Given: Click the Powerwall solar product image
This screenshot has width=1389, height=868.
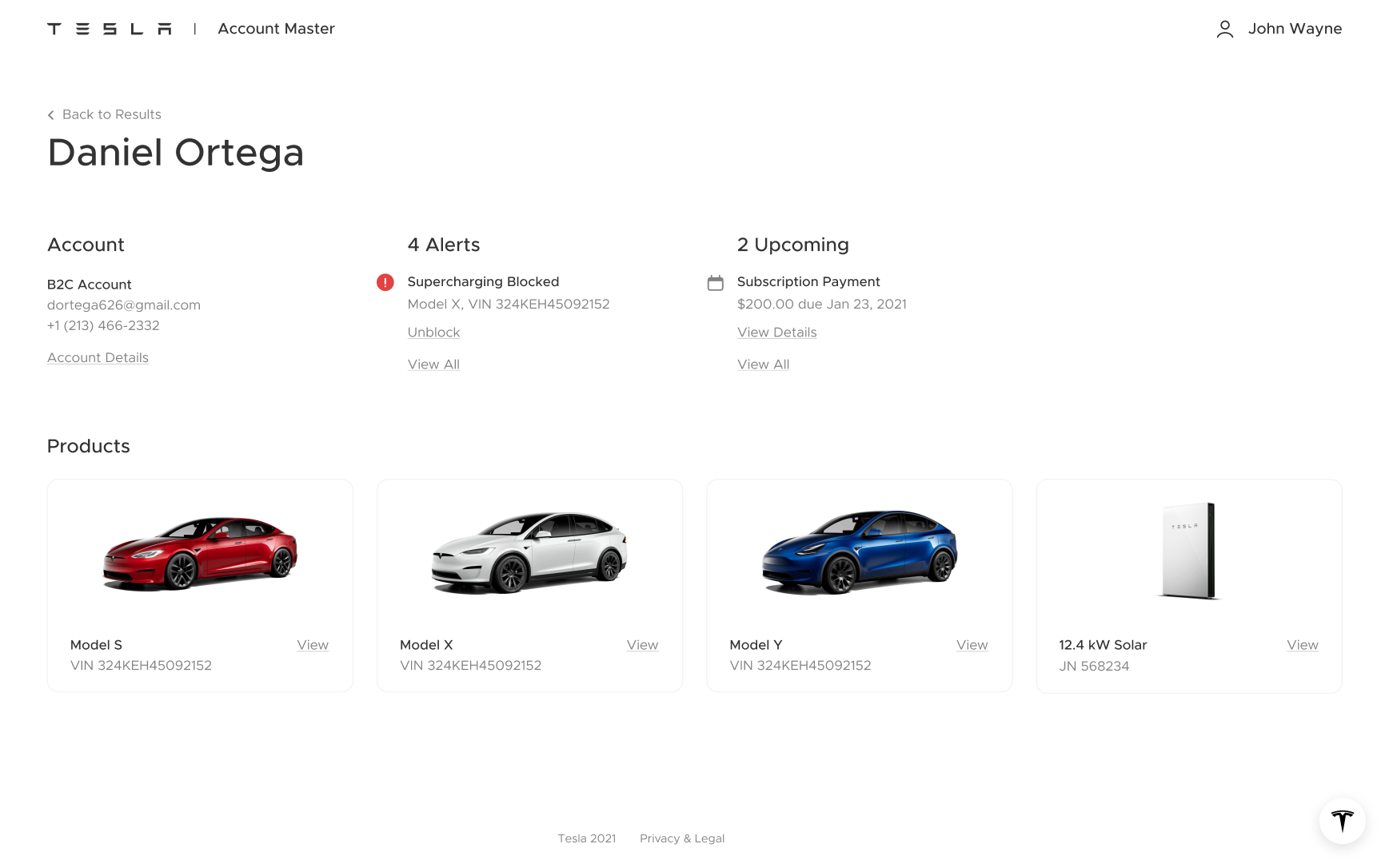Looking at the screenshot, I should pyautogui.click(x=1188, y=551).
